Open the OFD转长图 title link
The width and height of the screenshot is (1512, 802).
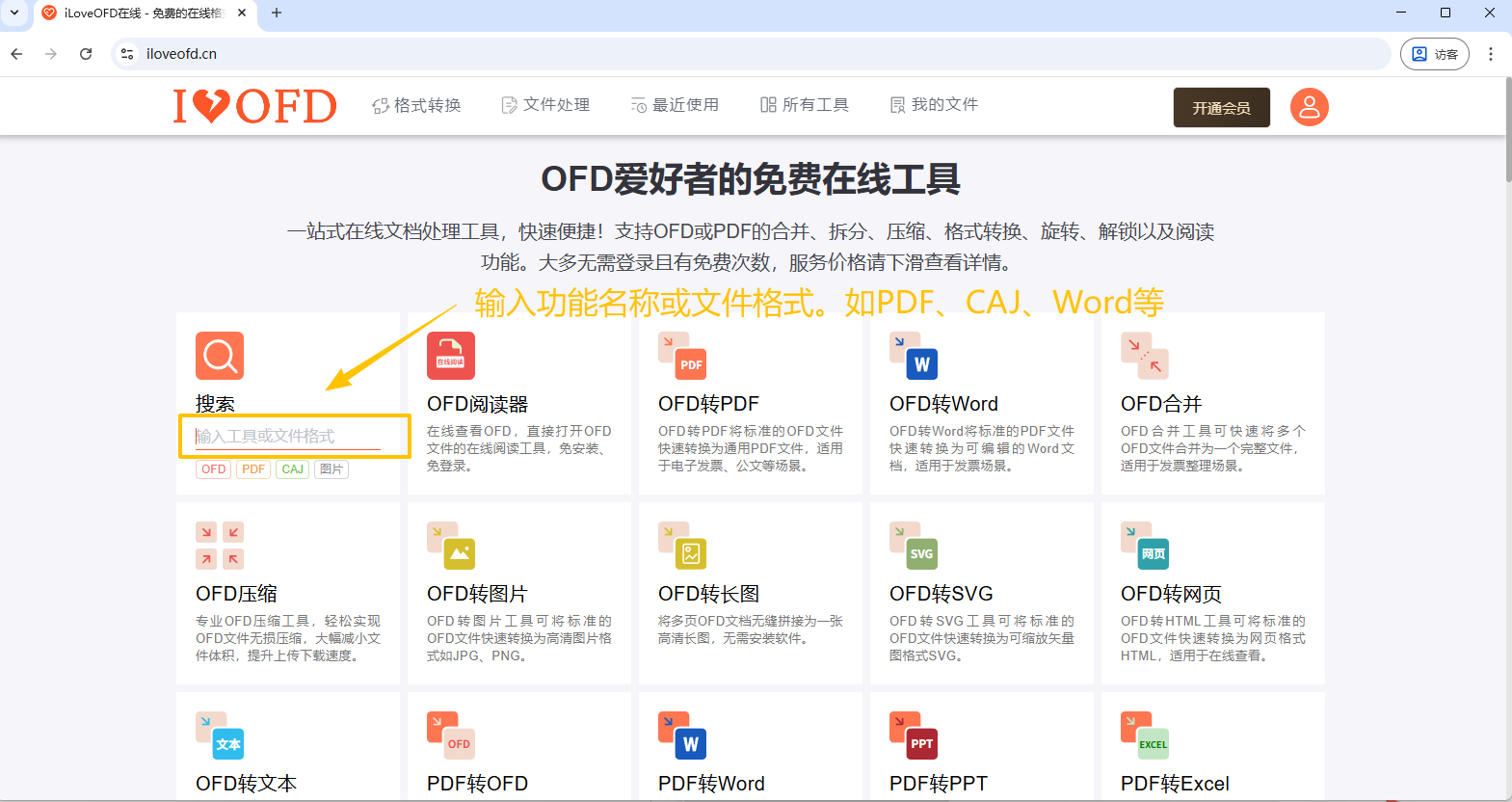coord(708,594)
